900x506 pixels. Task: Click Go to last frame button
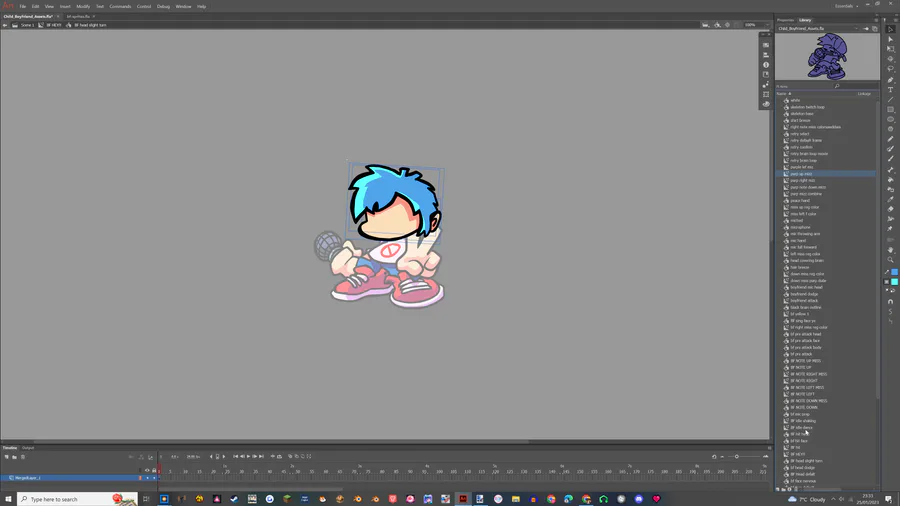pyautogui.click(x=261, y=457)
